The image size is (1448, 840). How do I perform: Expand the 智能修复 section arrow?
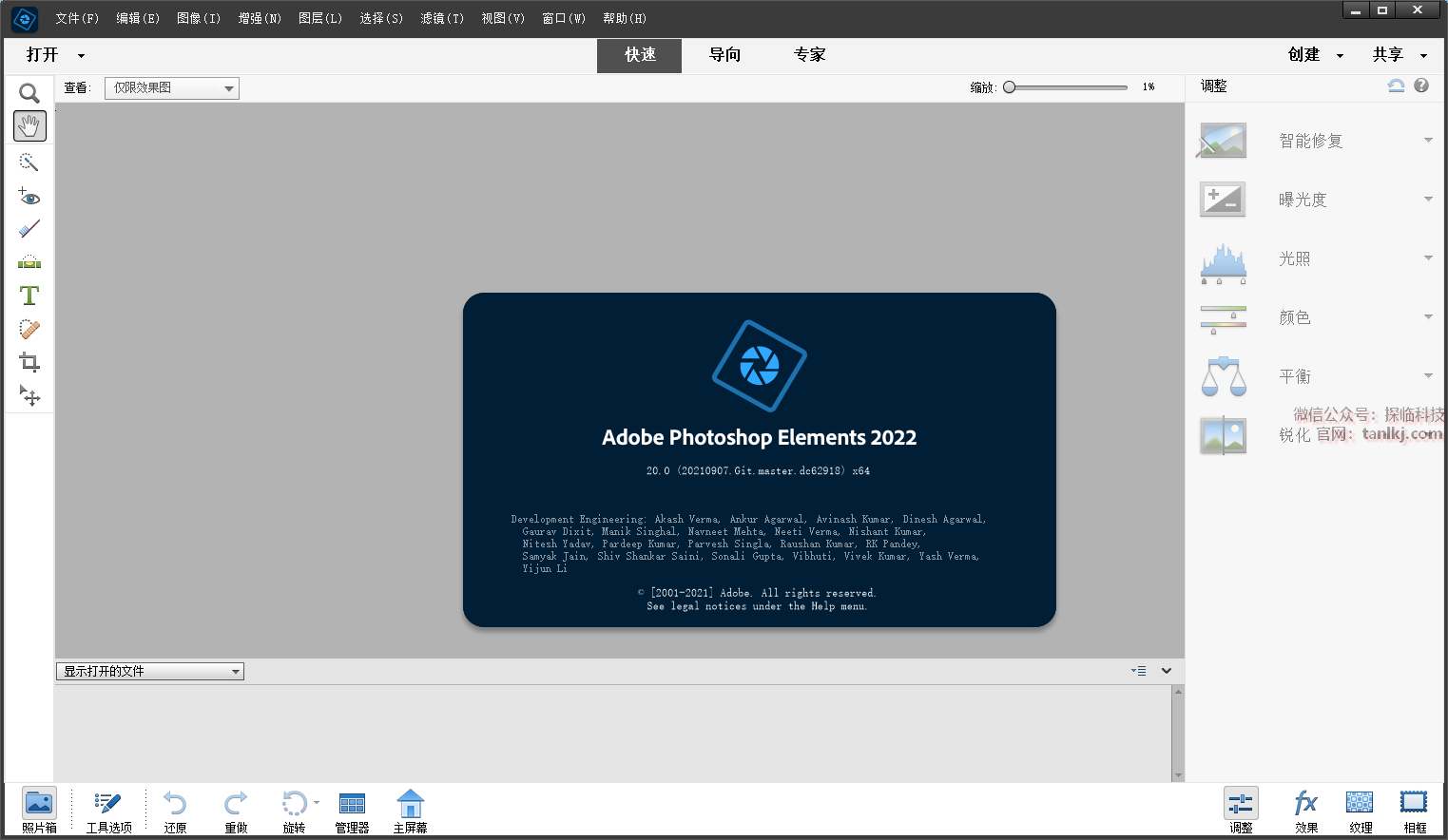1428,141
